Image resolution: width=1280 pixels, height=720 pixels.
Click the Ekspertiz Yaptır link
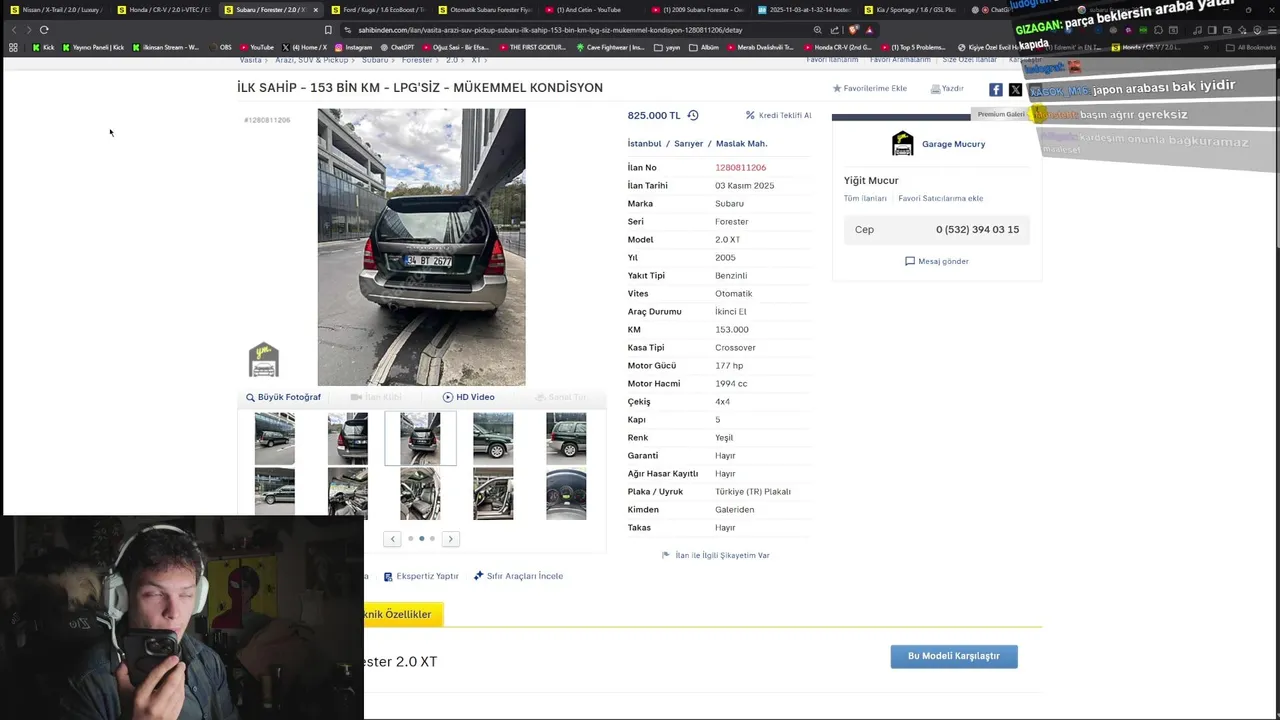coord(422,576)
